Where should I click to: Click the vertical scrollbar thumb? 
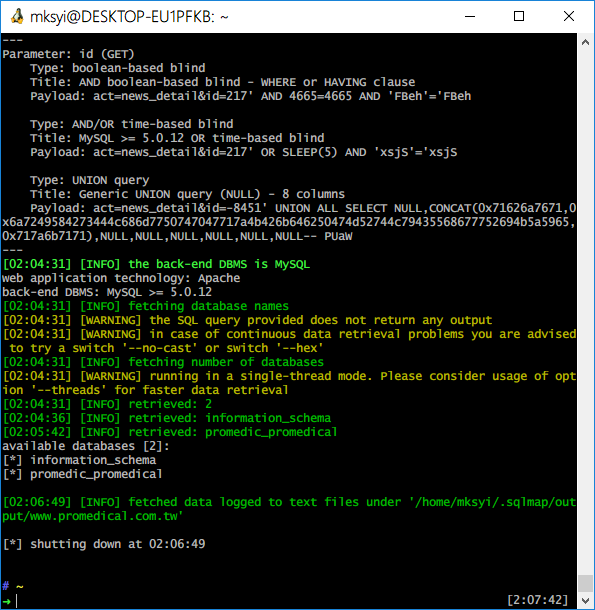[x=585, y=583]
